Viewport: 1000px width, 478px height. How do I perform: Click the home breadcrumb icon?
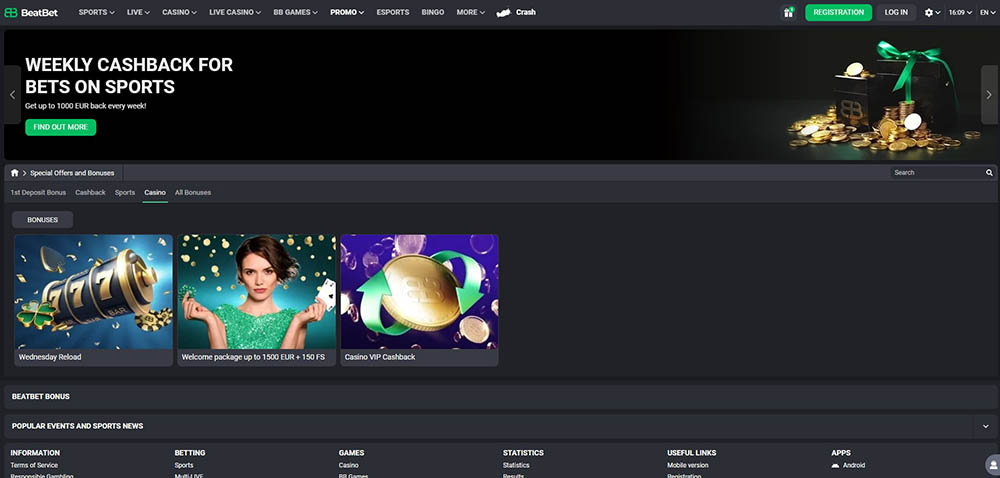(14, 173)
